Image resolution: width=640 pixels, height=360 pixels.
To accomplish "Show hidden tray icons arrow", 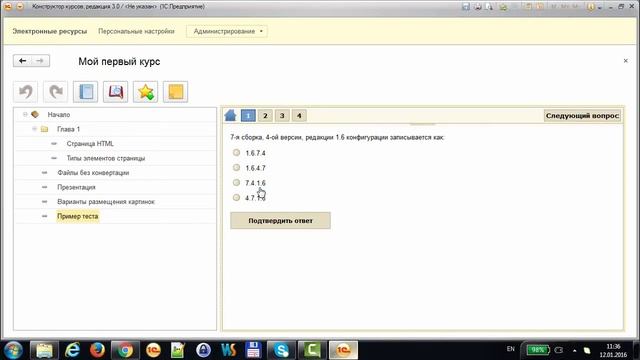I will (x=575, y=350).
